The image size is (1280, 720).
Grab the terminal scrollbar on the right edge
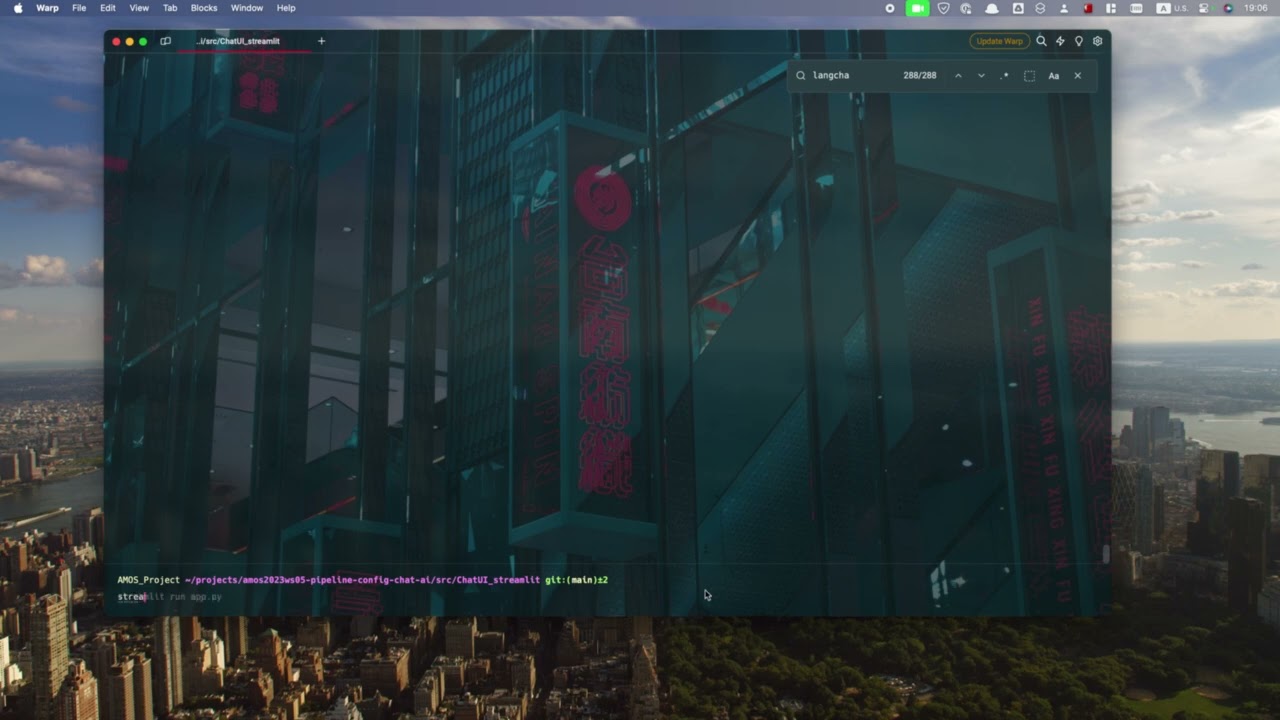1106,553
